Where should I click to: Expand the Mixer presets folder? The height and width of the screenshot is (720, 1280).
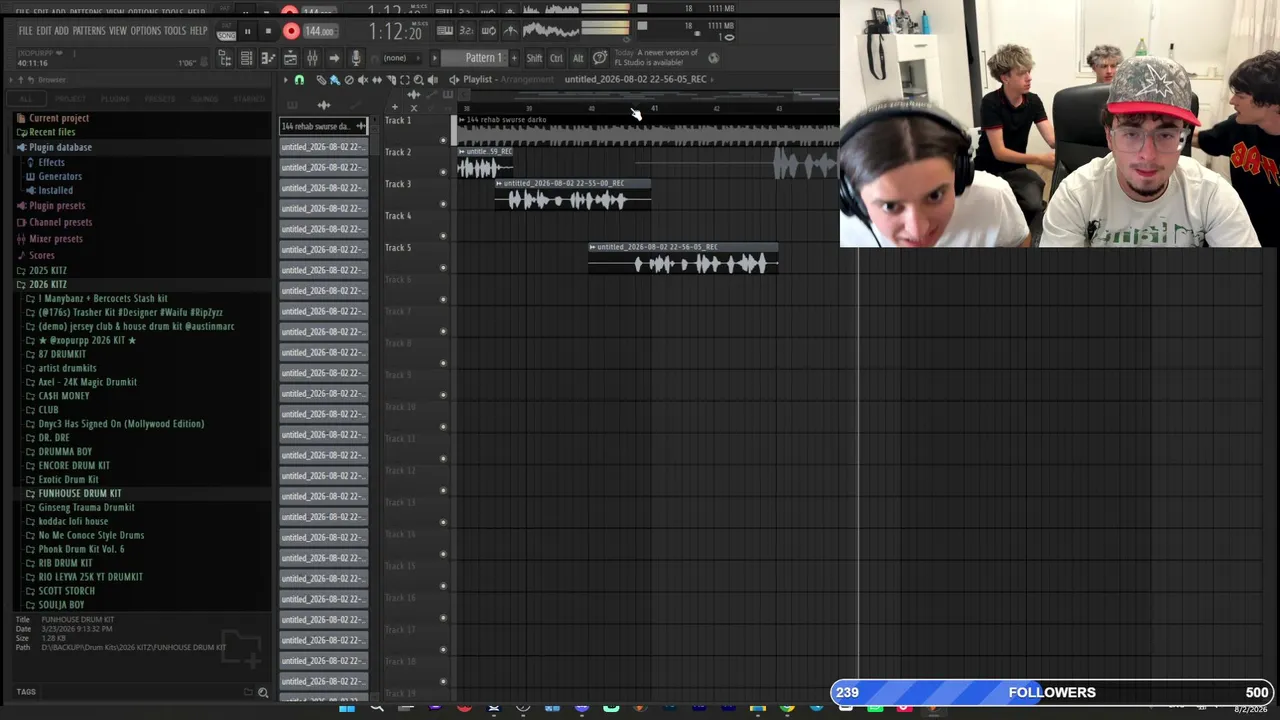pos(56,239)
